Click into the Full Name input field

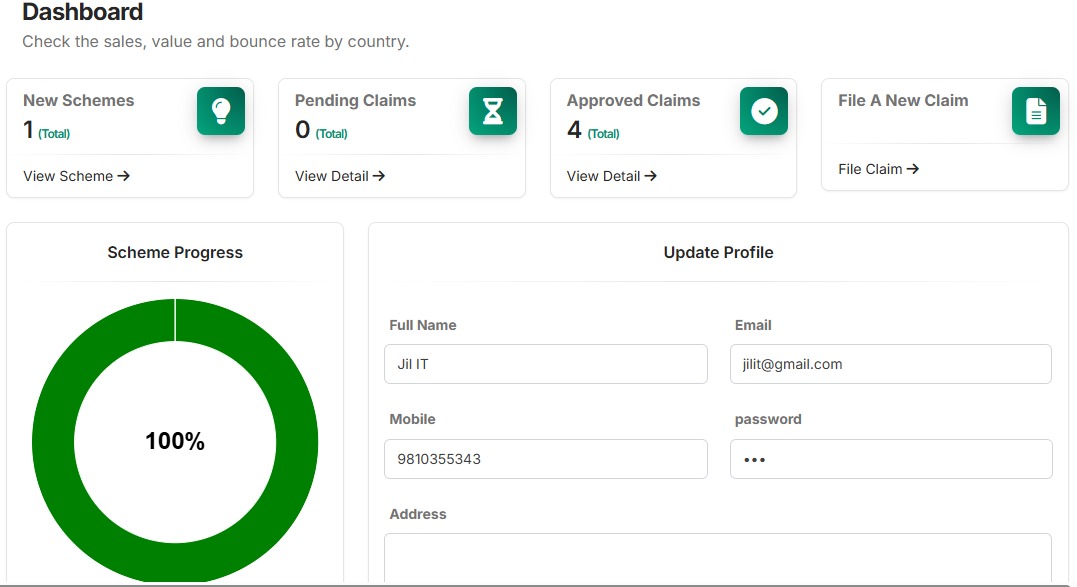(545, 364)
